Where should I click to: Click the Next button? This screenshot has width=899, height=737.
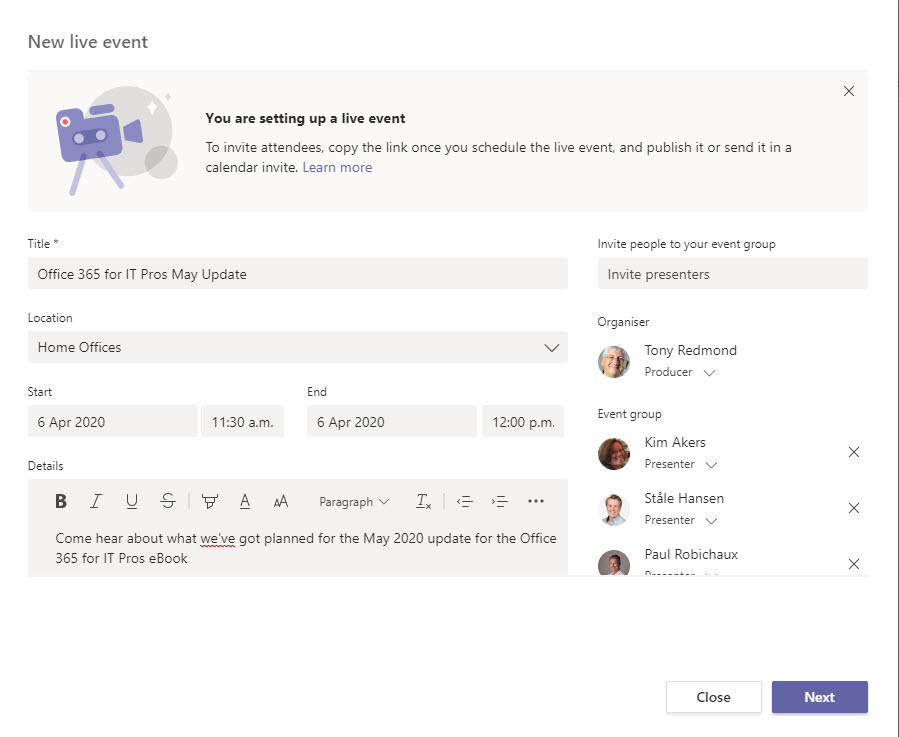click(819, 697)
